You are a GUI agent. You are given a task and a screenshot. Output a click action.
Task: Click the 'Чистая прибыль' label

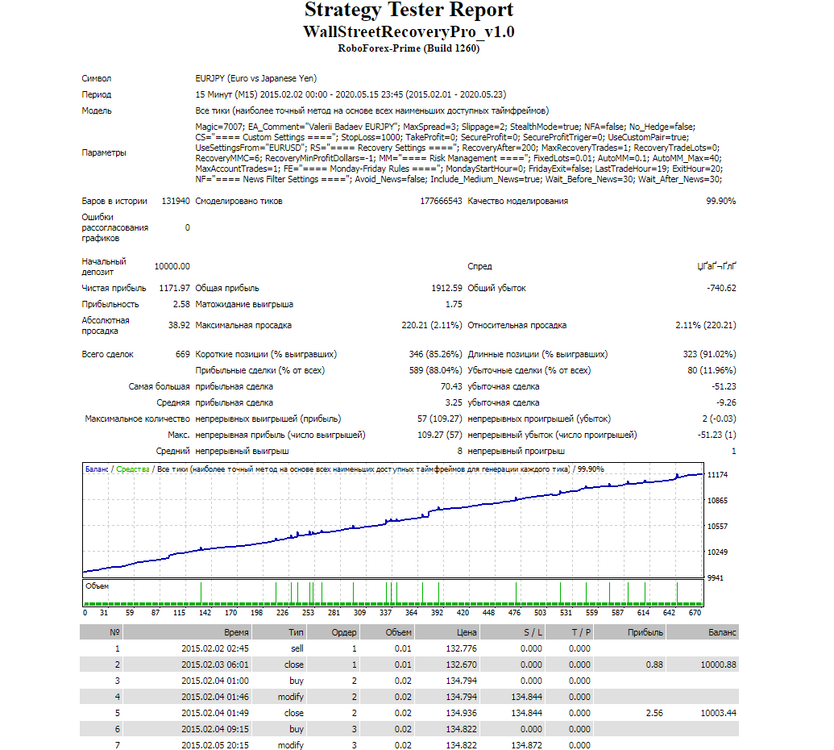(113, 288)
